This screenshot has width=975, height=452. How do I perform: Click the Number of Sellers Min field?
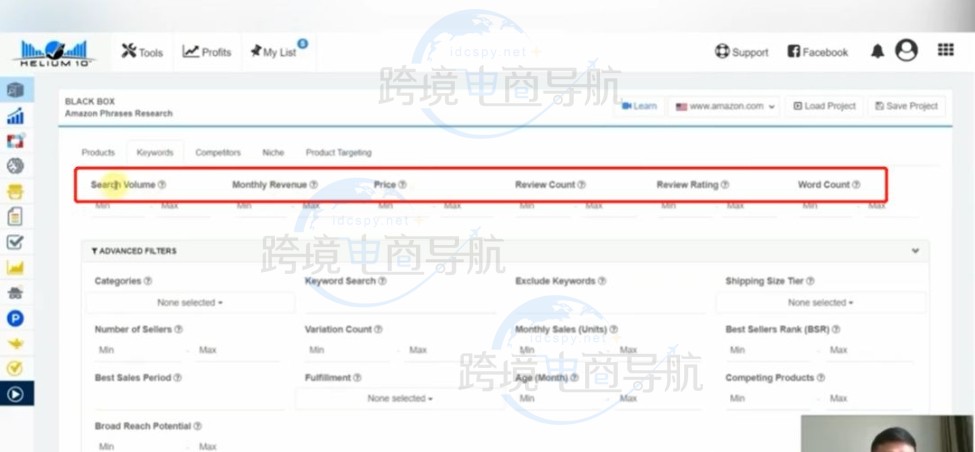pyautogui.click(x=138, y=350)
